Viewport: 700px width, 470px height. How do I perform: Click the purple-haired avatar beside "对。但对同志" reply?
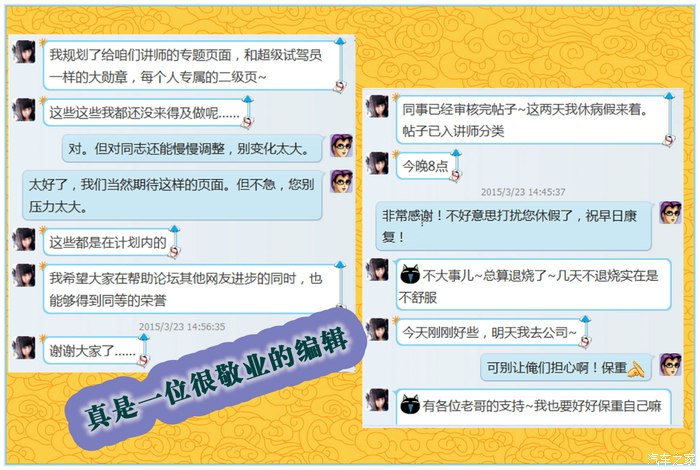342,146
